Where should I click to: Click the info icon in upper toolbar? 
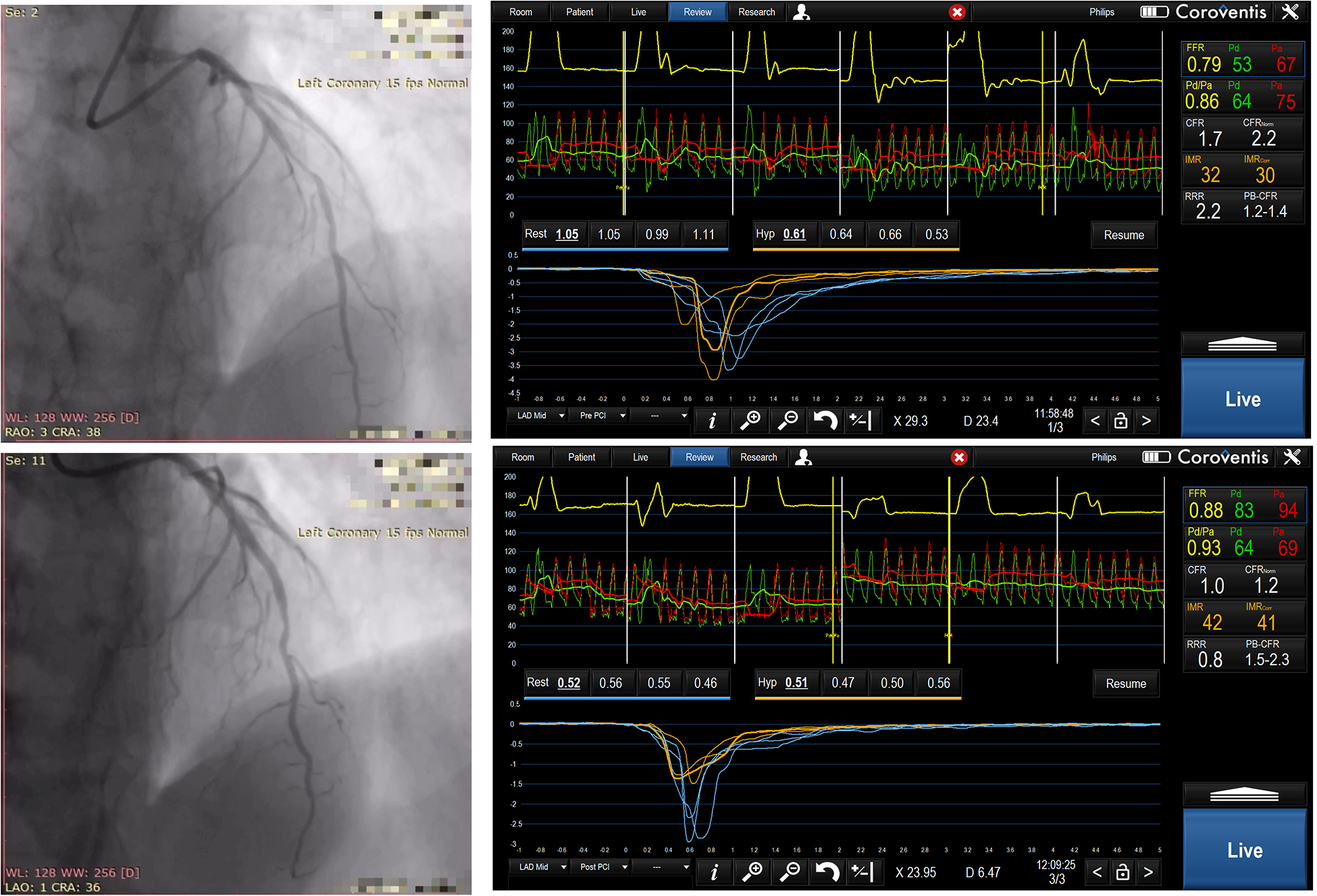pos(712,421)
